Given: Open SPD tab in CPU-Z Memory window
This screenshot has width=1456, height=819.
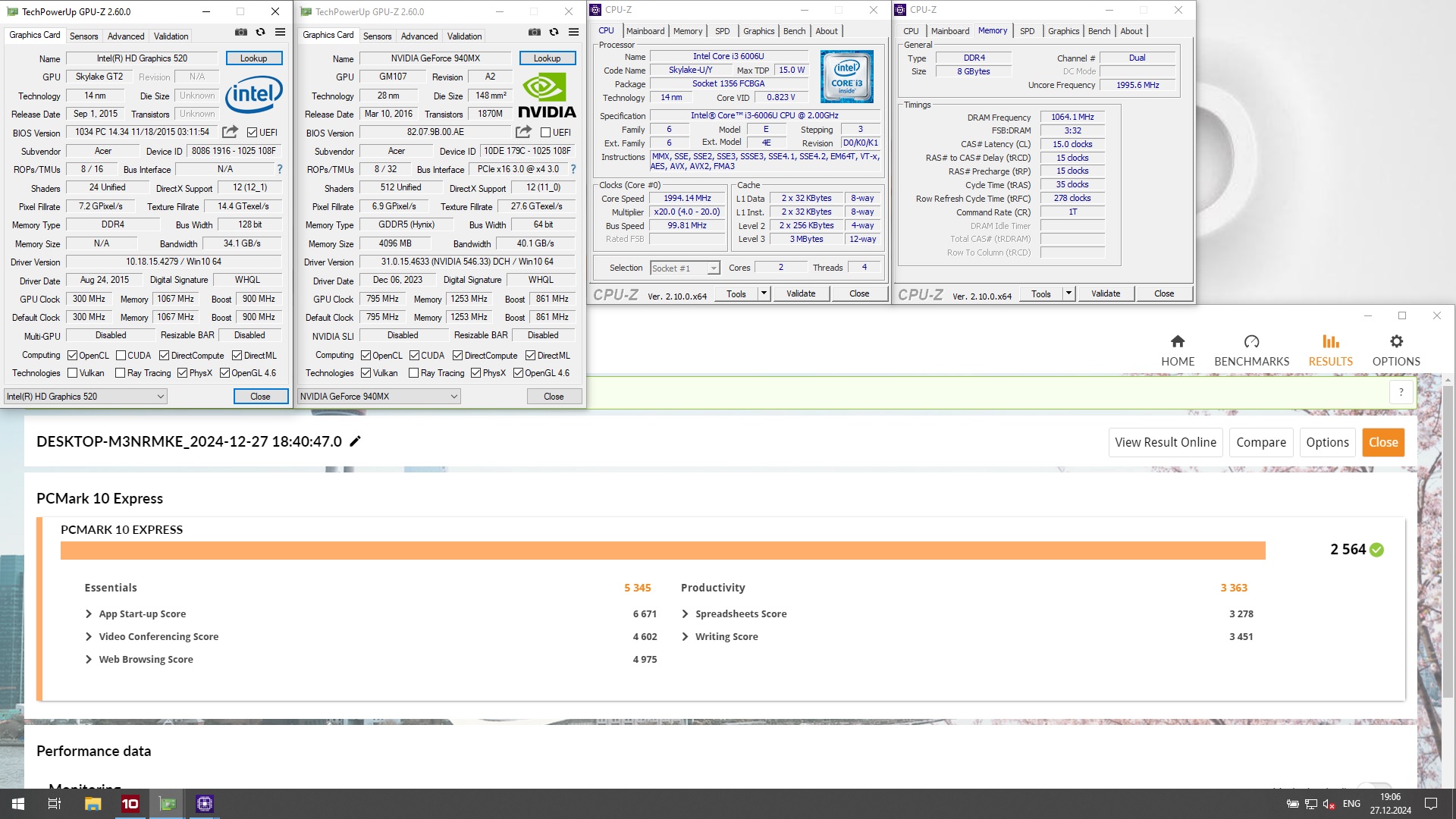Looking at the screenshot, I should click(1027, 31).
